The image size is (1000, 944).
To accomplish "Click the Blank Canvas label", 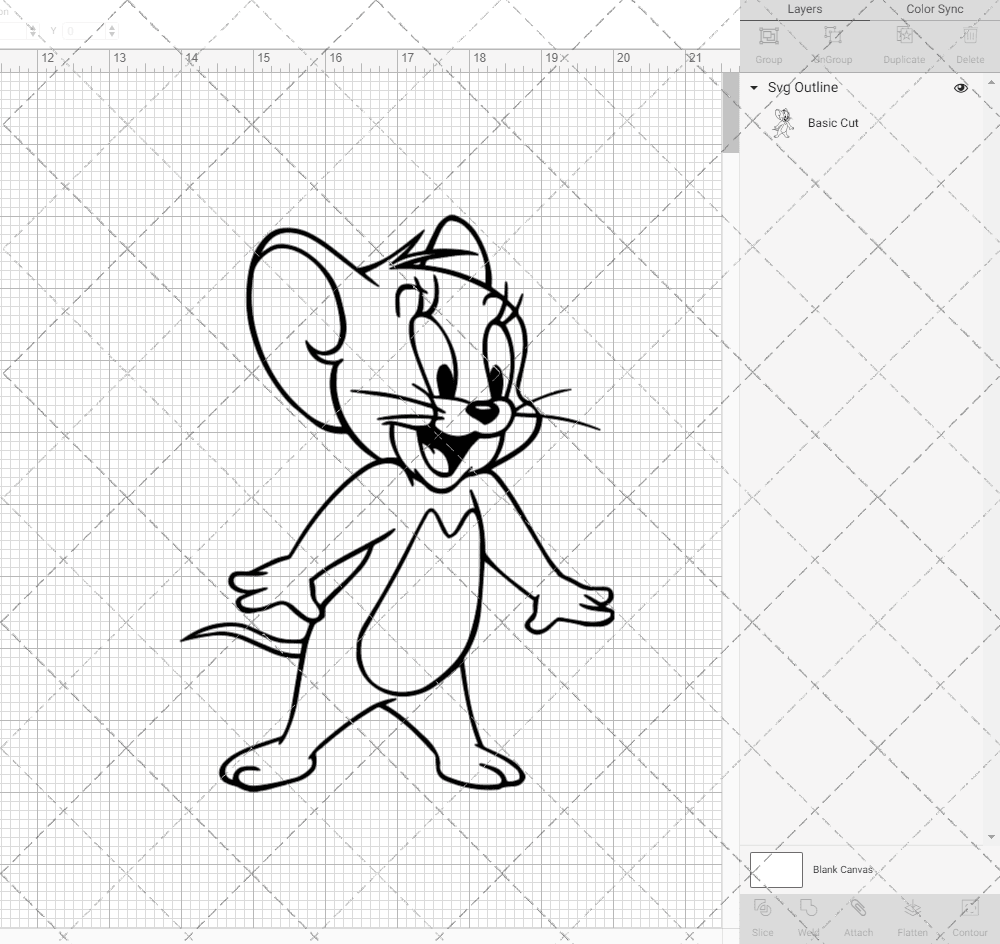I will click(x=842, y=870).
